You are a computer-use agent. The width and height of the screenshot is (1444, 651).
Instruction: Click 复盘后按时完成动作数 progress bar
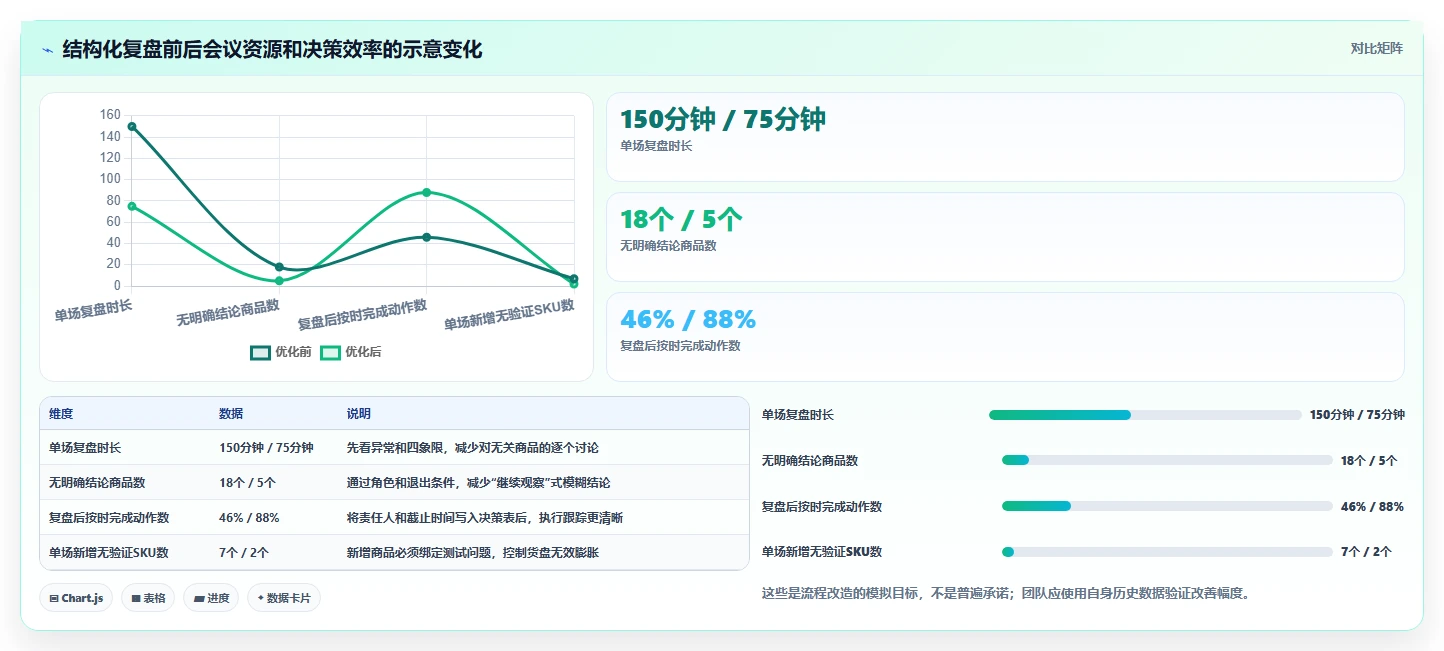1167,506
